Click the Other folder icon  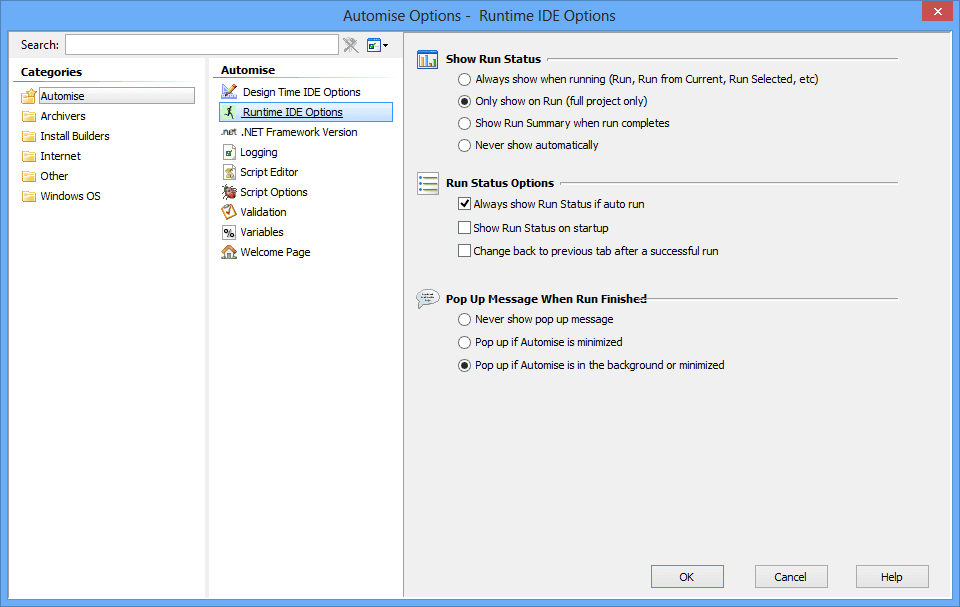click(29, 176)
